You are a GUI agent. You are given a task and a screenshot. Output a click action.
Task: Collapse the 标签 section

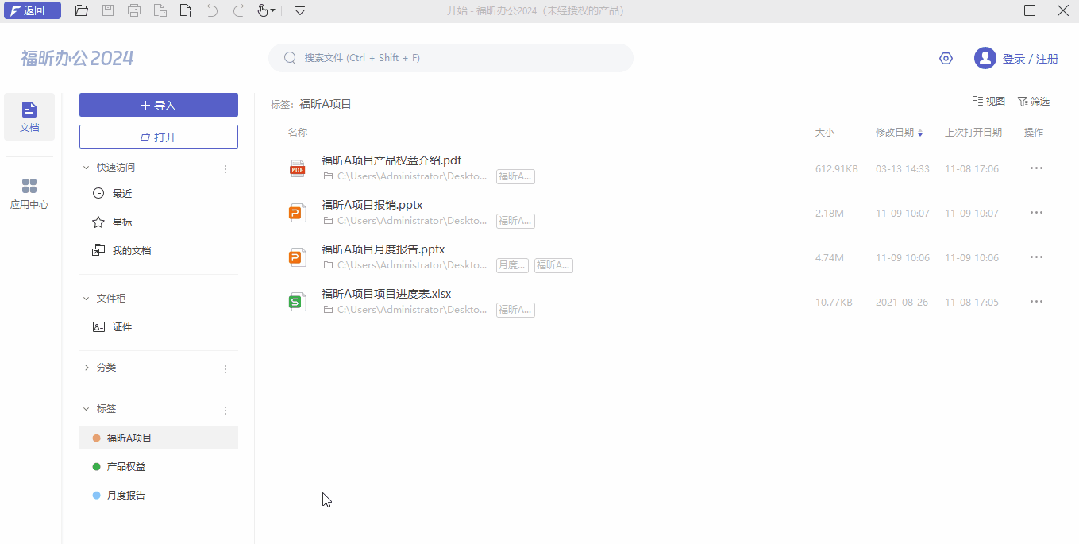(86, 409)
